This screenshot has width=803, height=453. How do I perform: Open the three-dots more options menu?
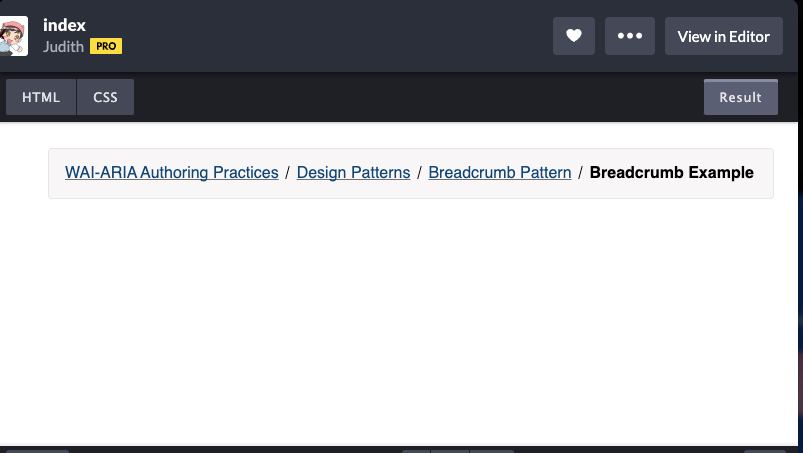tap(629, 36)
